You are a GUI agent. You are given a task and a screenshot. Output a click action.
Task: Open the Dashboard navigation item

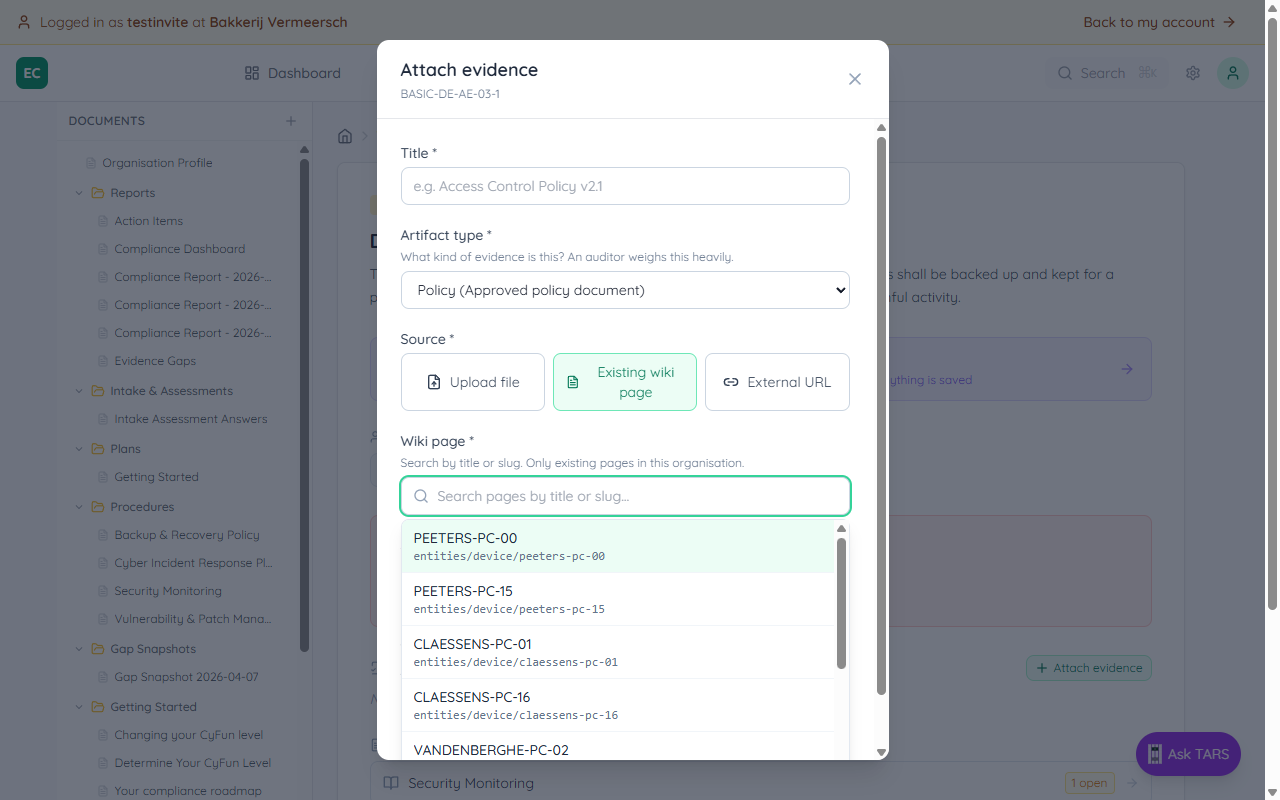(x=292, y=72)
